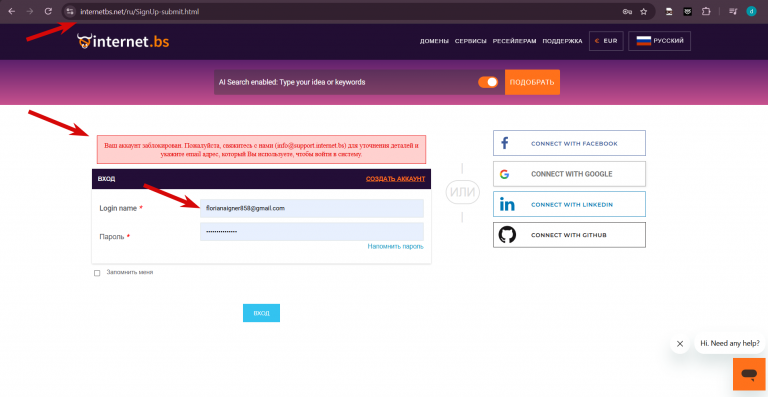Click the 'Login name' label
The height and width of the screenshot is (397, 768).
(x=118, y=208)
